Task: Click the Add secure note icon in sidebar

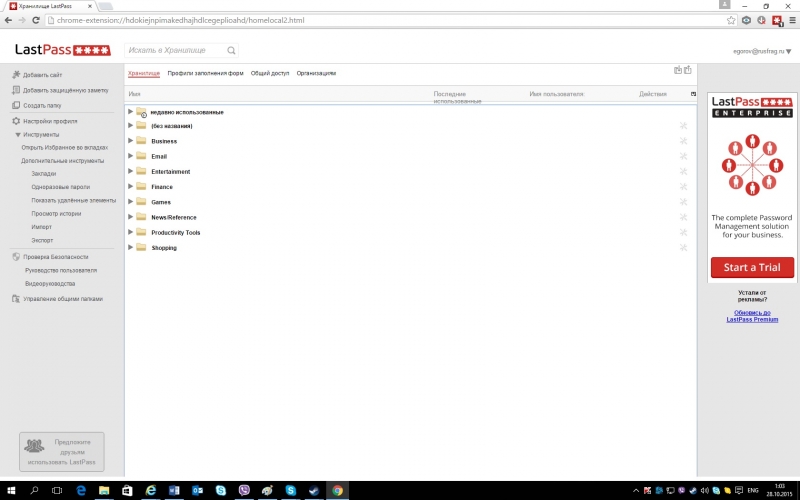Action: 16,90
